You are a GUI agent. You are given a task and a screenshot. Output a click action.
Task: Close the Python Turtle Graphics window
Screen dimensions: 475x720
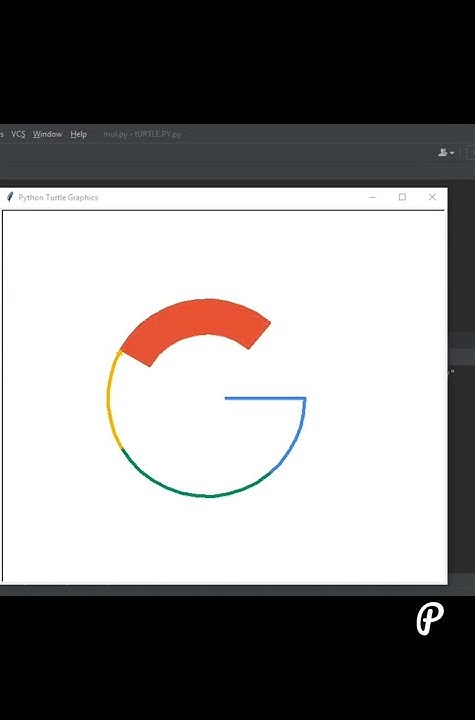click(432, 197)
